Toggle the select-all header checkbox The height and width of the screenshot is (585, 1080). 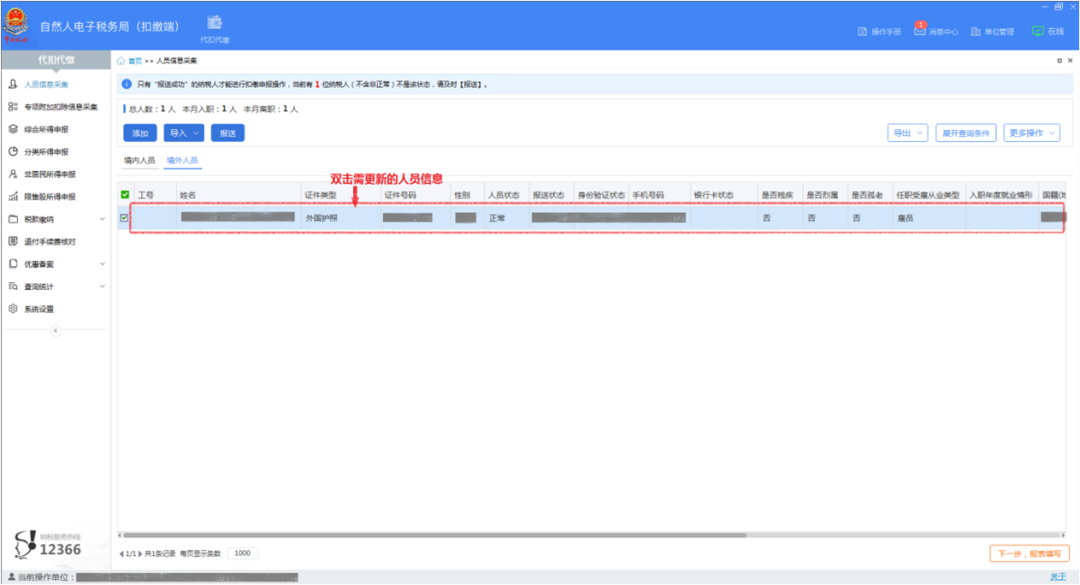pos(125,194)
